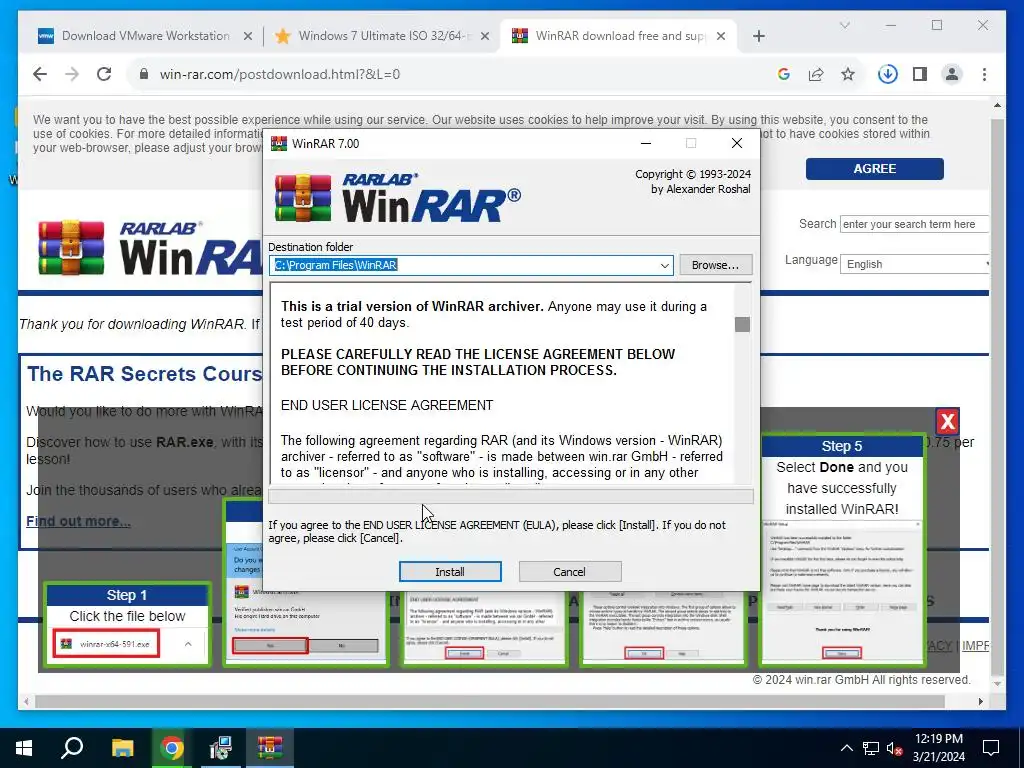Open the notification center icon
The image size is (1024, 768).
tap(991, 748)
